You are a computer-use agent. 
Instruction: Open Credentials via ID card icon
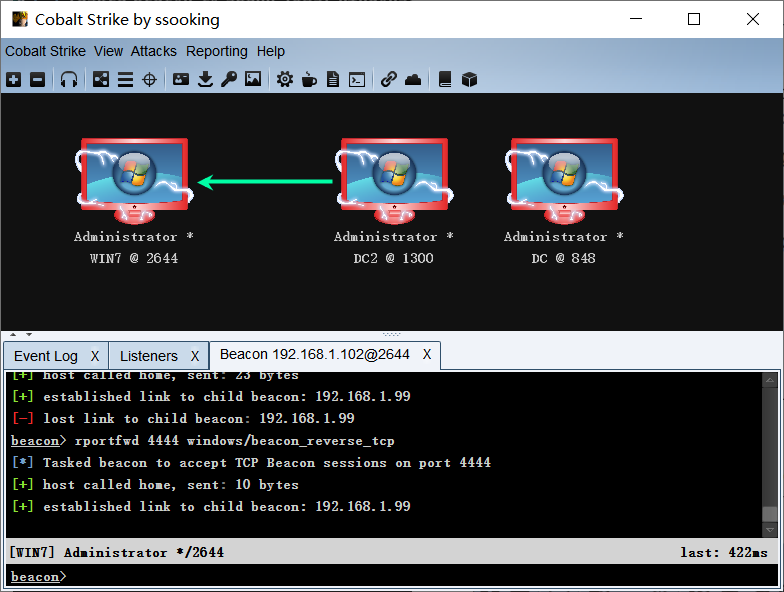tap(180, 79)
